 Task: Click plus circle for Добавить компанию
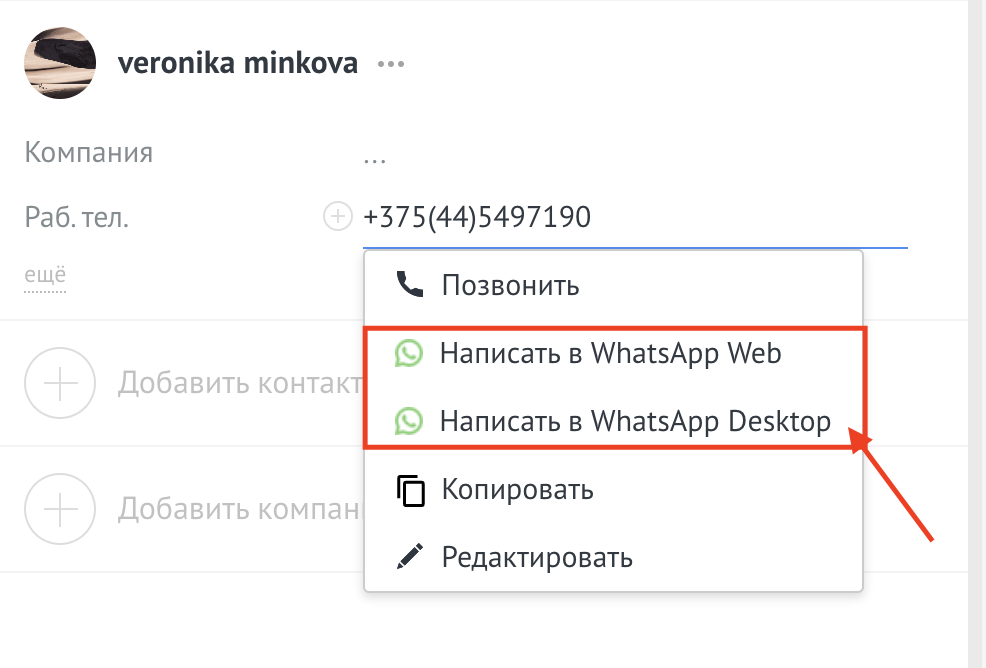point(60,509)
